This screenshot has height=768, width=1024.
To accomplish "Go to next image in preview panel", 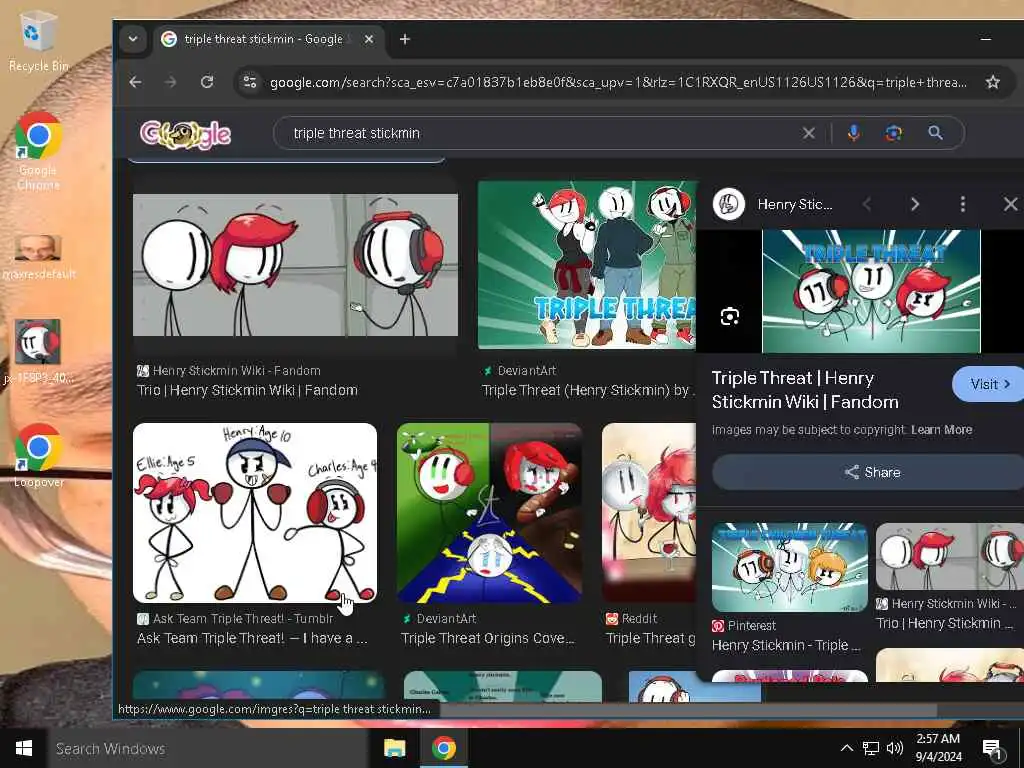I will click(x=915, y=204).
